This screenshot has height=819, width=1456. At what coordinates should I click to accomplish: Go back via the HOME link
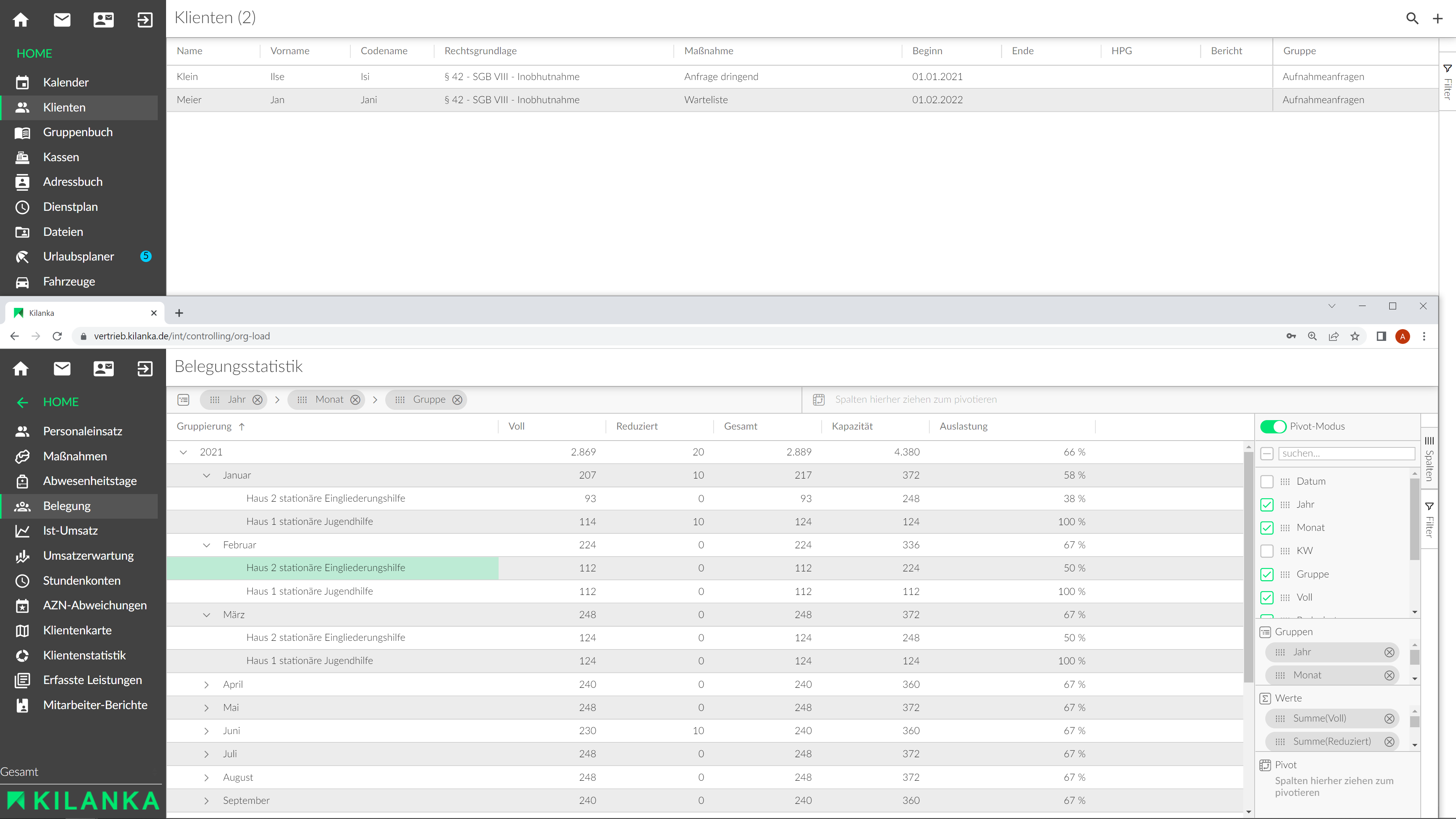(61, 402)
